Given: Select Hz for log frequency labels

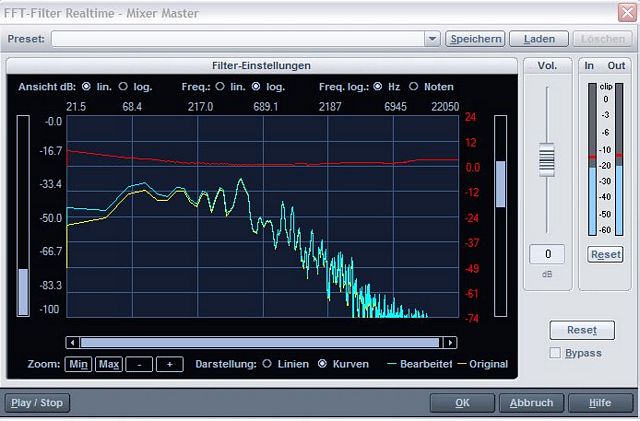Looking at the screenshot, I should tap(378, 87).
